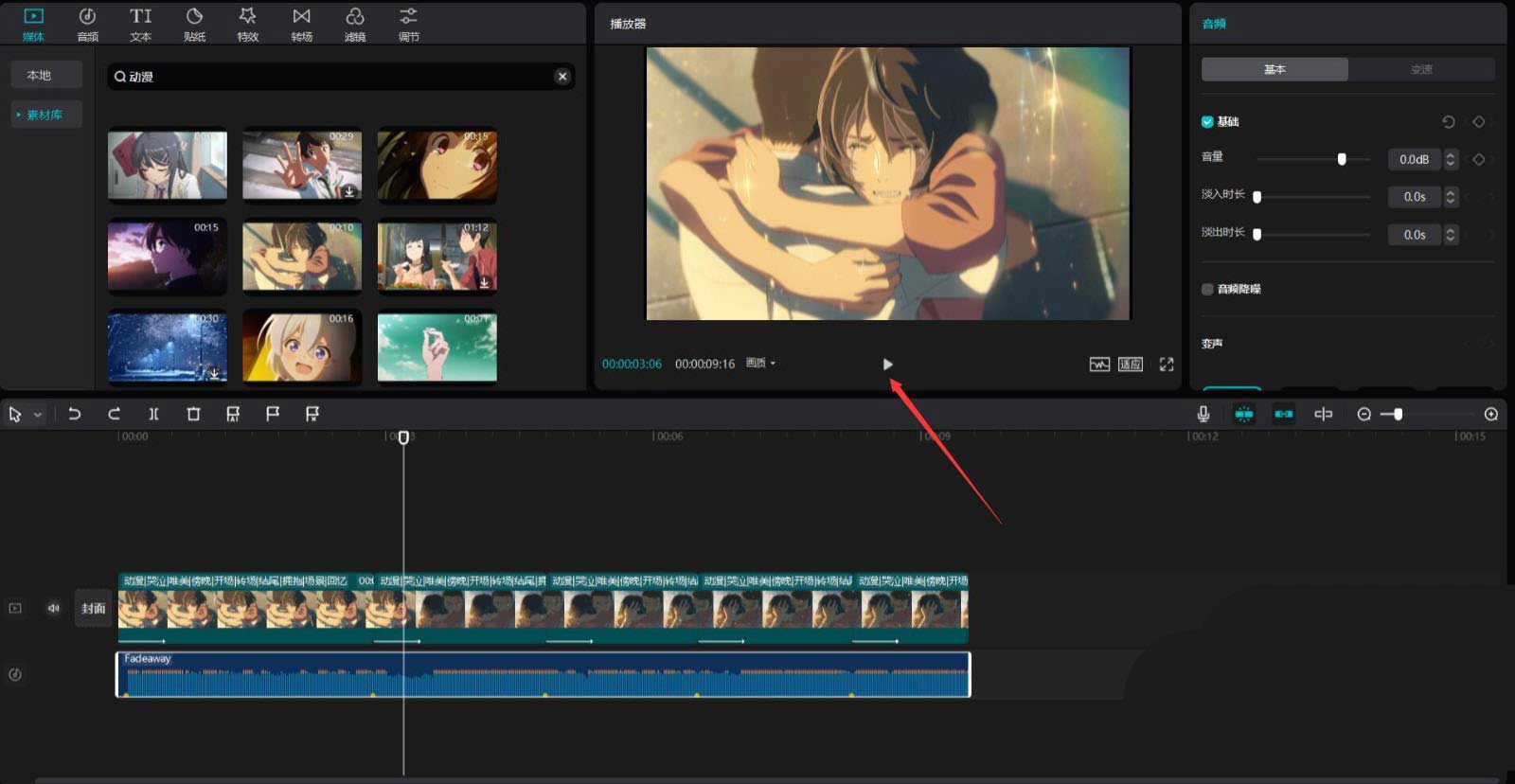The width and height of the screenshot is (1515, 784).
Task: Toggle the 基础 checkbox
Action: click(x=1207, y=121)
